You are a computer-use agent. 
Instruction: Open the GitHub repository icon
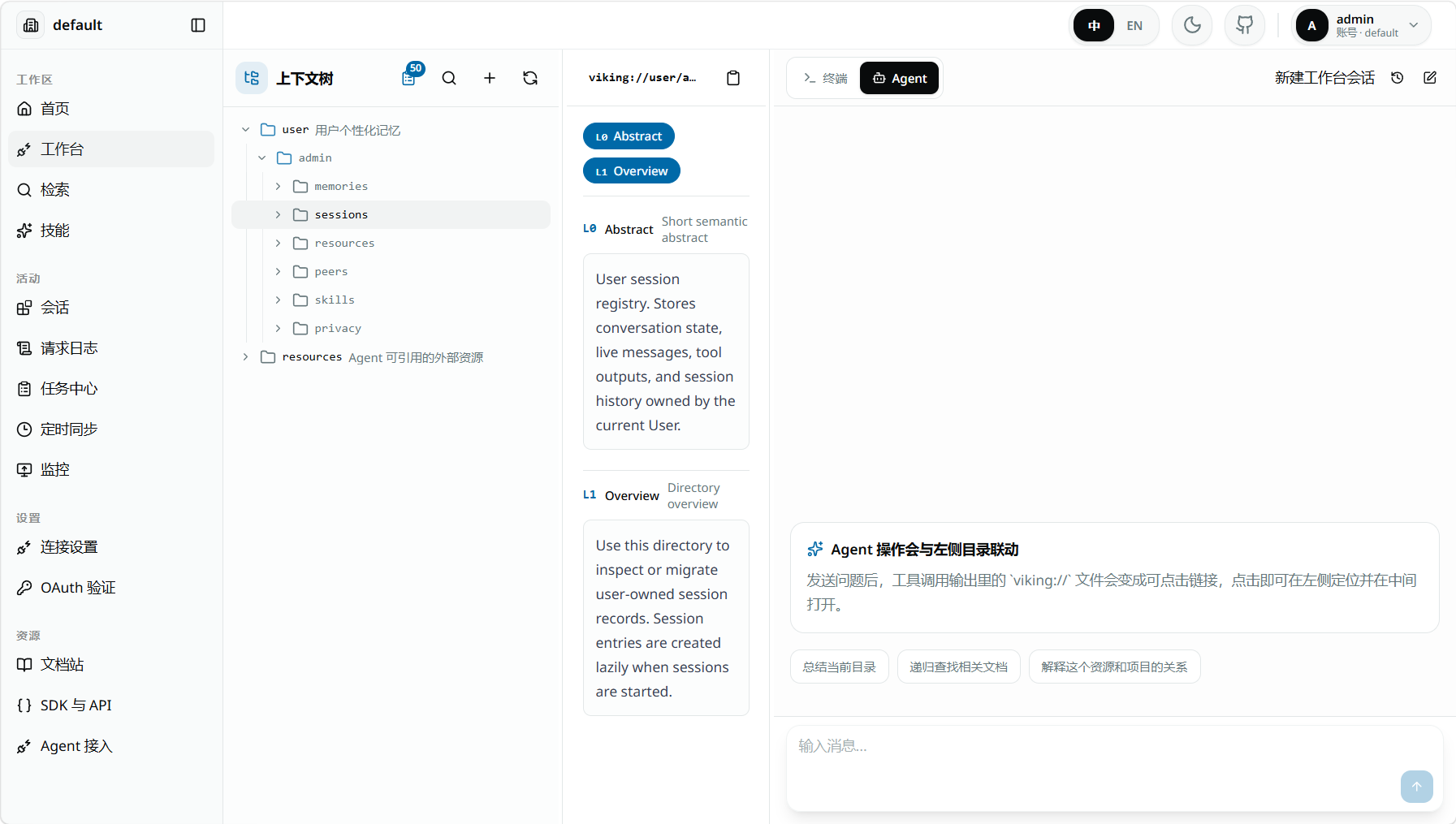point(1245,25)
